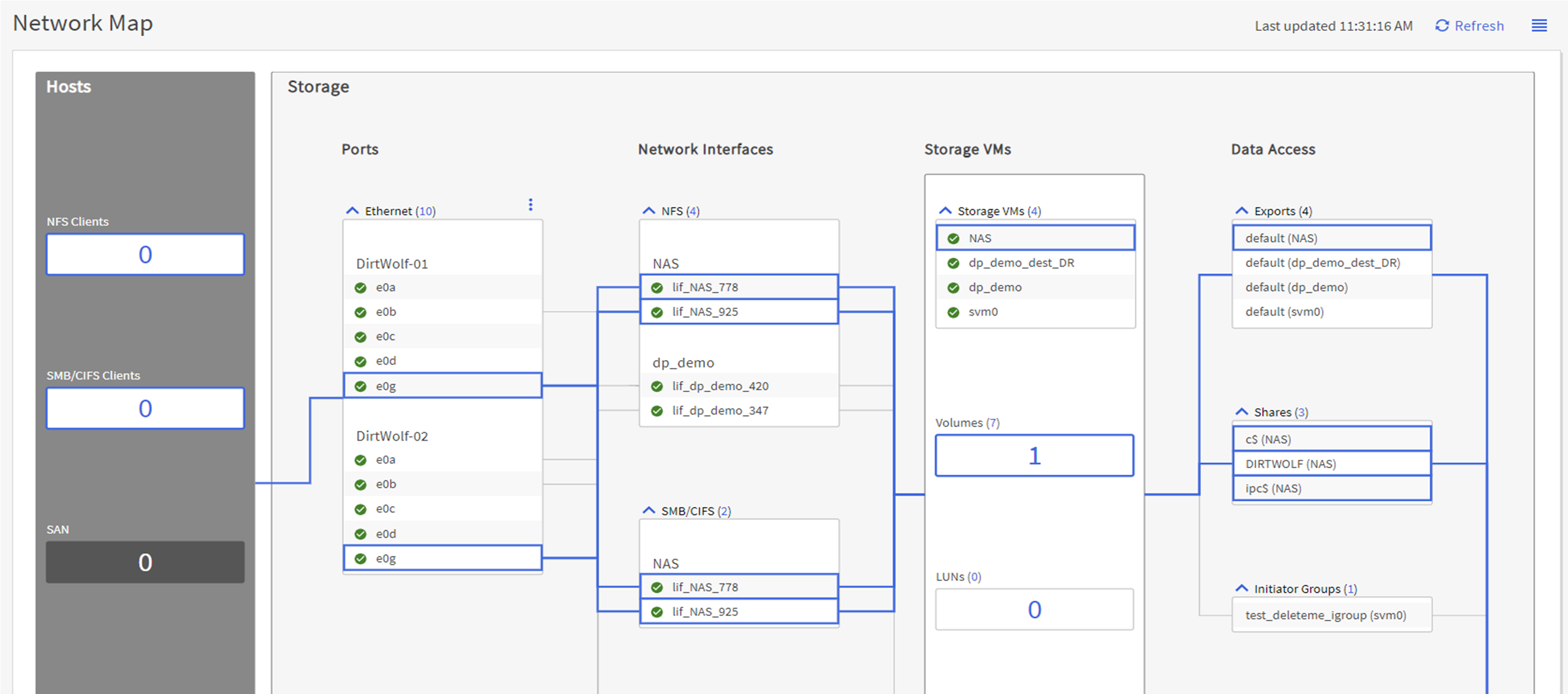Select port e0c under DirtWolf-01
The width and height of the screenshot is (1568, 694).
(x=442, y=336)
